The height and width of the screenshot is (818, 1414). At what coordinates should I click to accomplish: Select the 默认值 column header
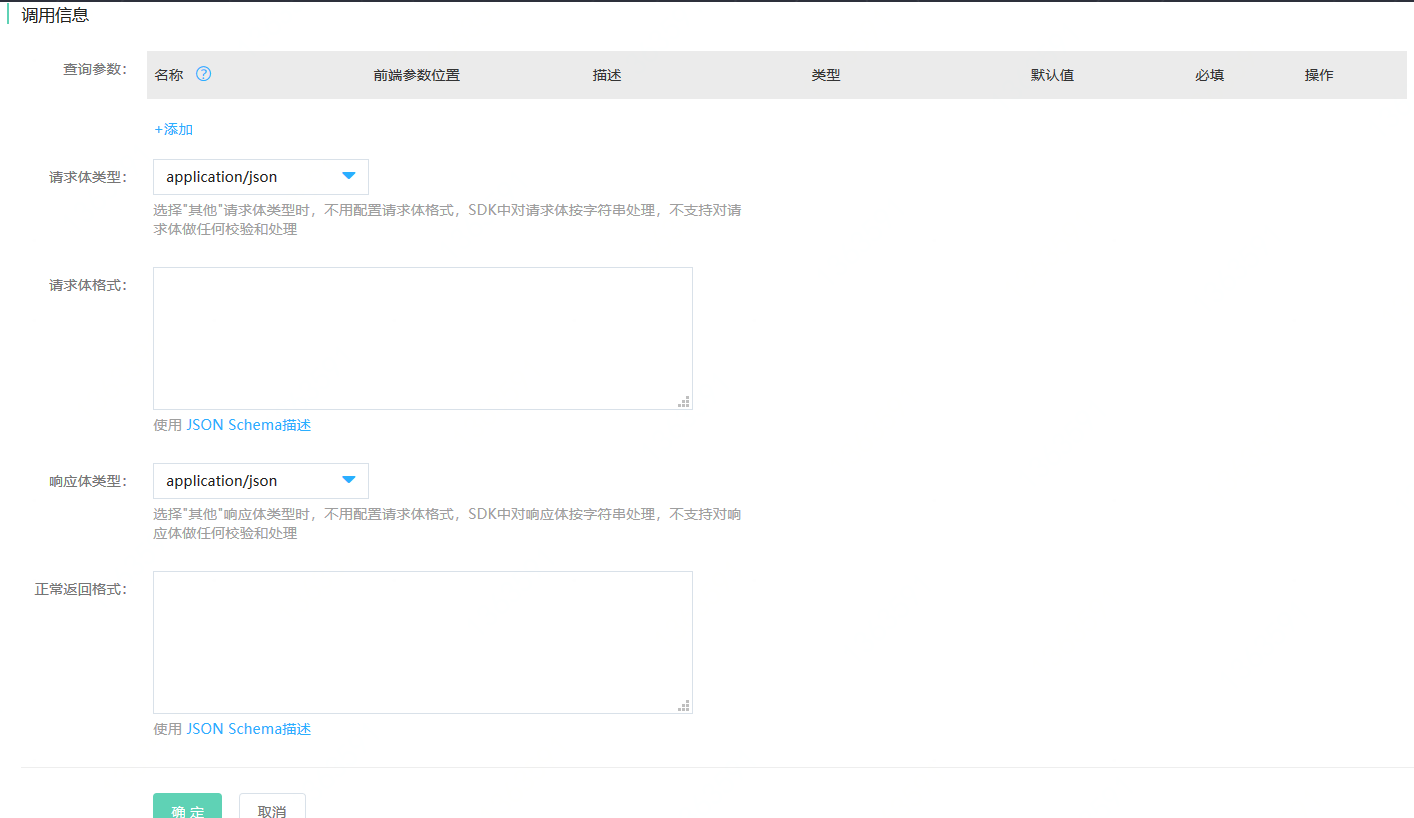(1052, 75)
